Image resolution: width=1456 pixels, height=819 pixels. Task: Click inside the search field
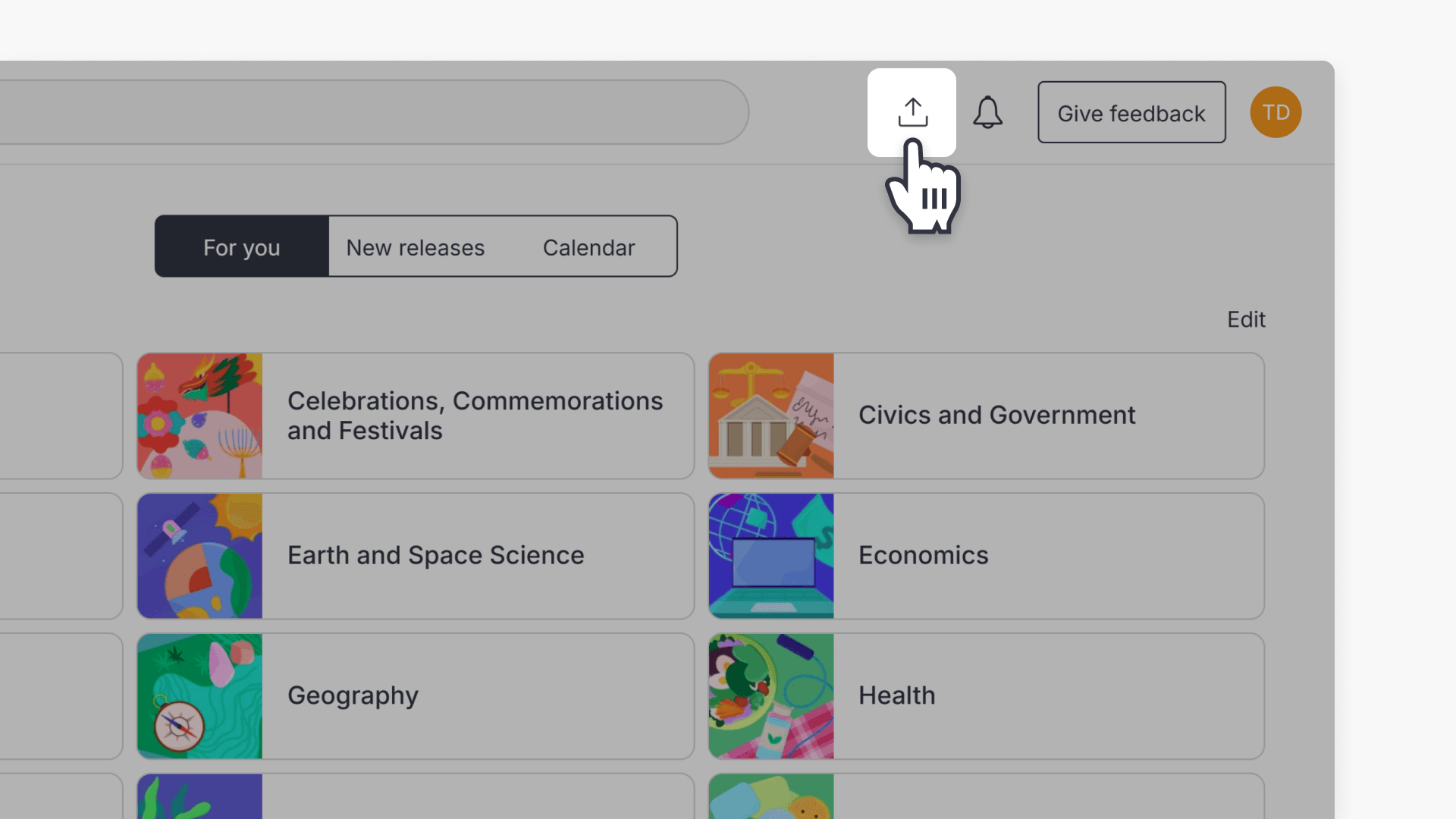pos(379,111)
